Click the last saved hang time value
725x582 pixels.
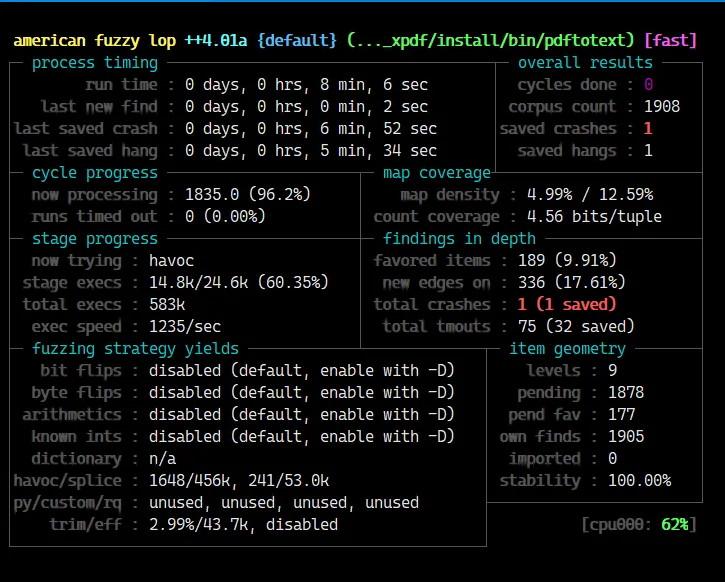click(x=311, y=151)
